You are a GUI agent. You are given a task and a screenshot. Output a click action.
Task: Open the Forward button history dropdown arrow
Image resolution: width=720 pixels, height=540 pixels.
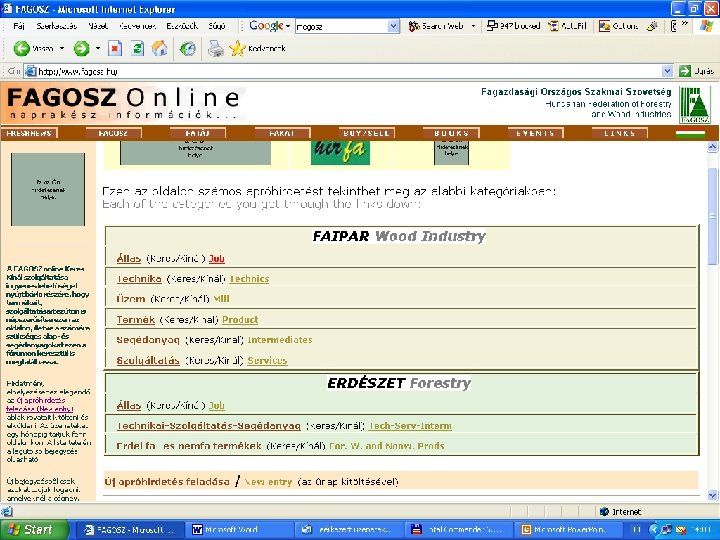click(97, 48)
